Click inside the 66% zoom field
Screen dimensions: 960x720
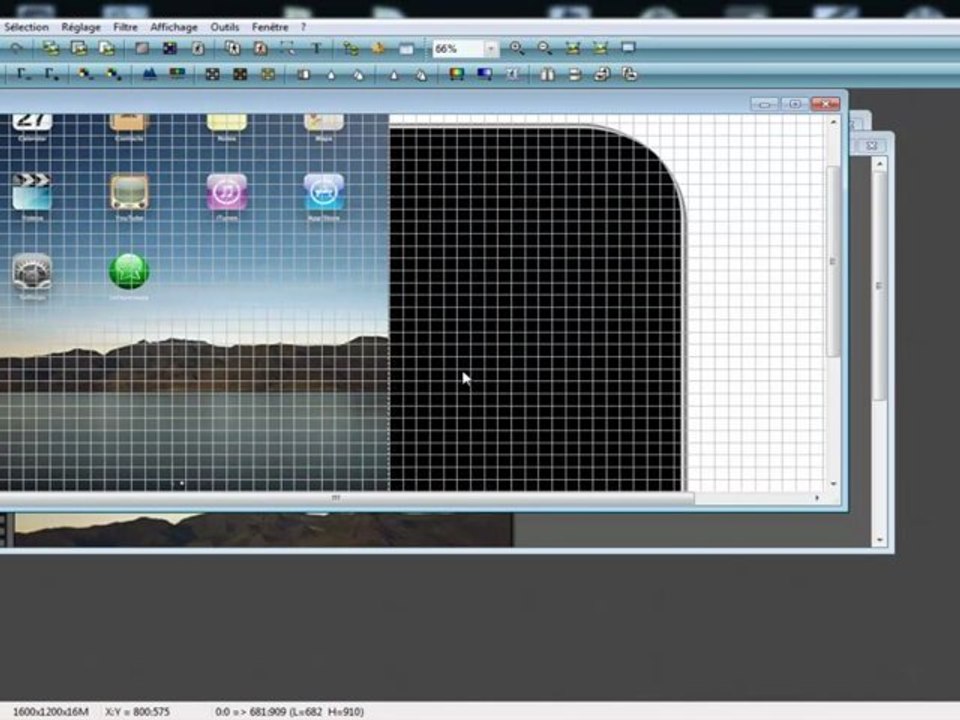tap(458, 48)
